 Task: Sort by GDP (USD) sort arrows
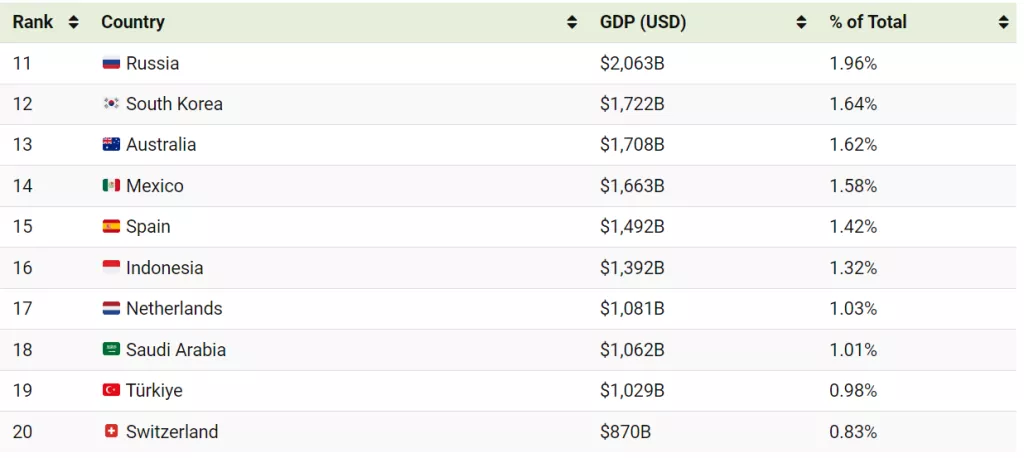pos(801,22)
